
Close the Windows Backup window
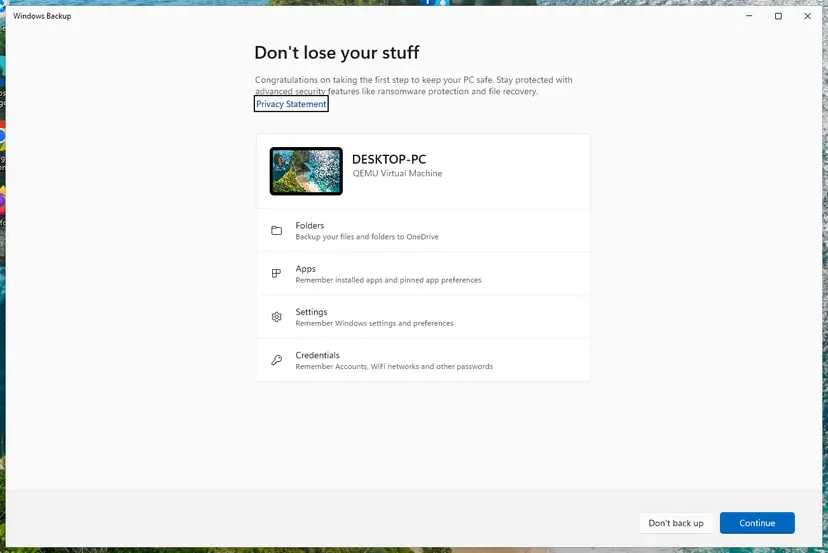click(807, 16)
